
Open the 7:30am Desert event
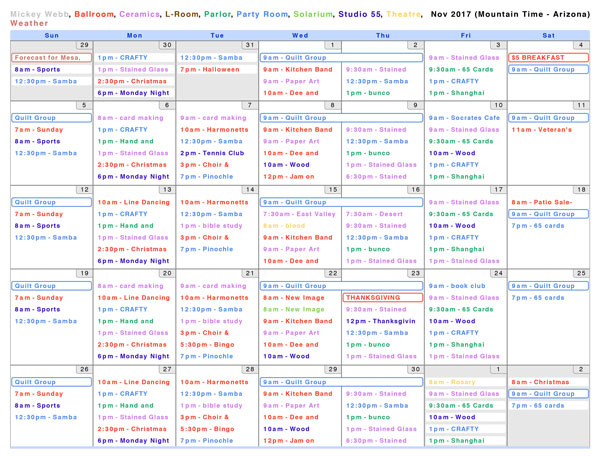click(372, 214)
